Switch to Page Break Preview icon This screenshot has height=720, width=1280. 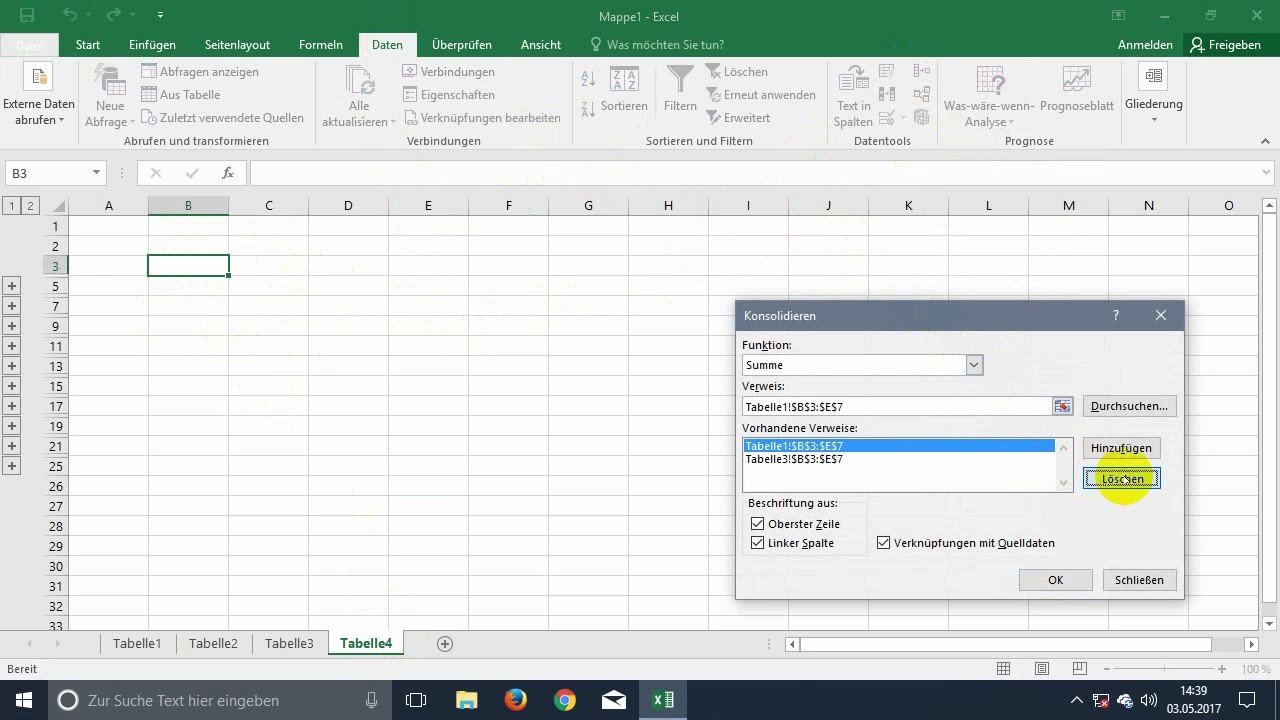click(1079, 669)
